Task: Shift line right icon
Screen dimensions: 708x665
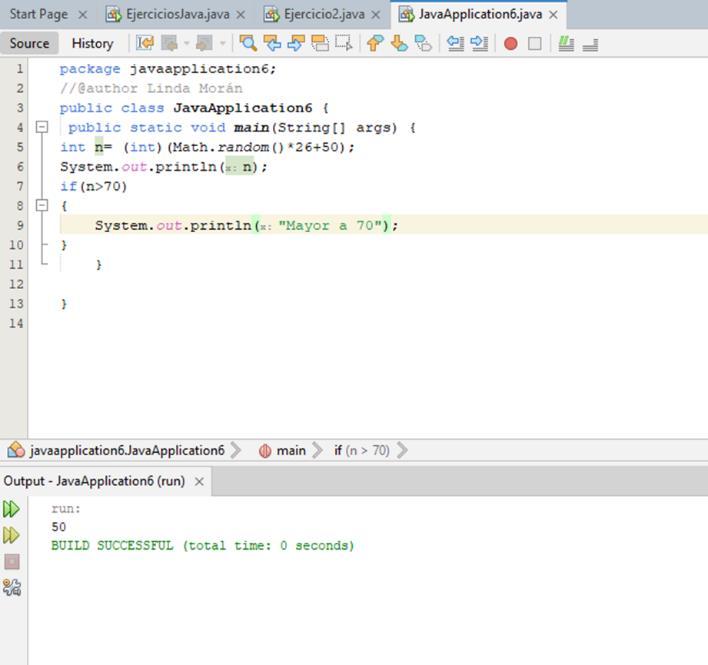Action: pyautogui.click(x=479, y=43)
